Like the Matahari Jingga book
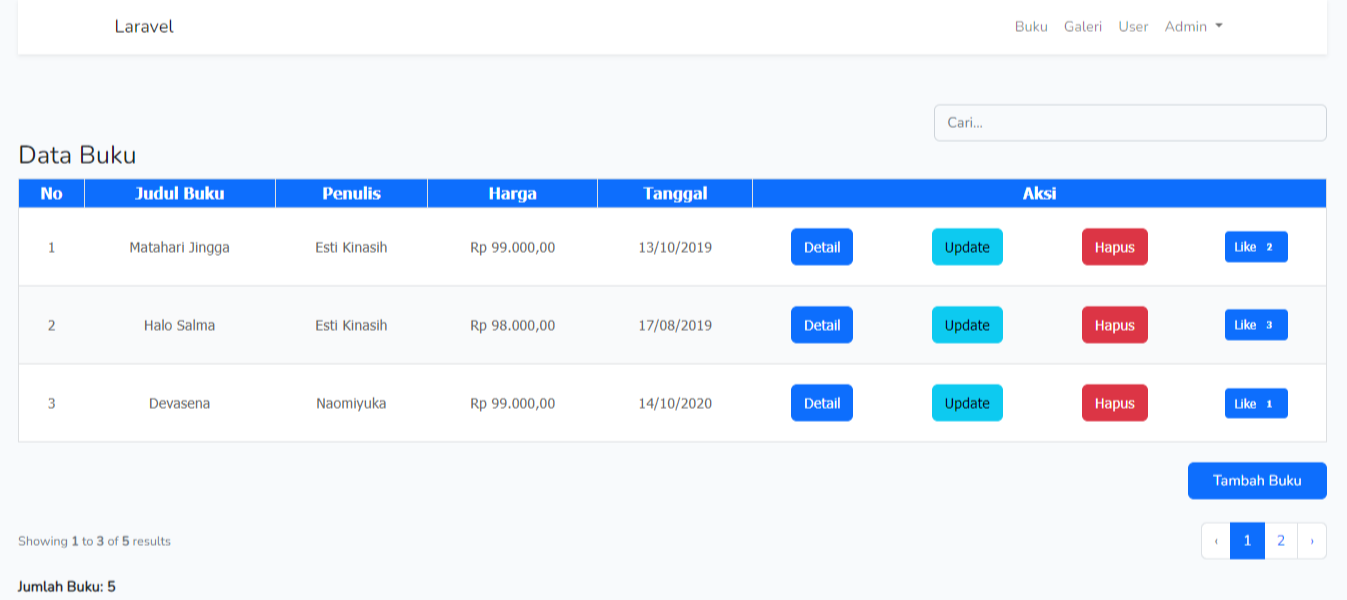The width and height of the screenshot is (1347, 600). point(1256,247)
